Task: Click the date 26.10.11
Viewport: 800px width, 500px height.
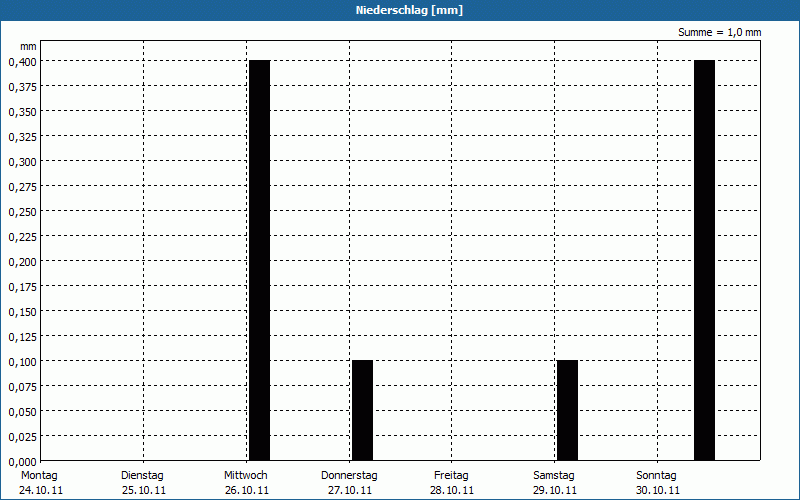Action: point(246,490)
